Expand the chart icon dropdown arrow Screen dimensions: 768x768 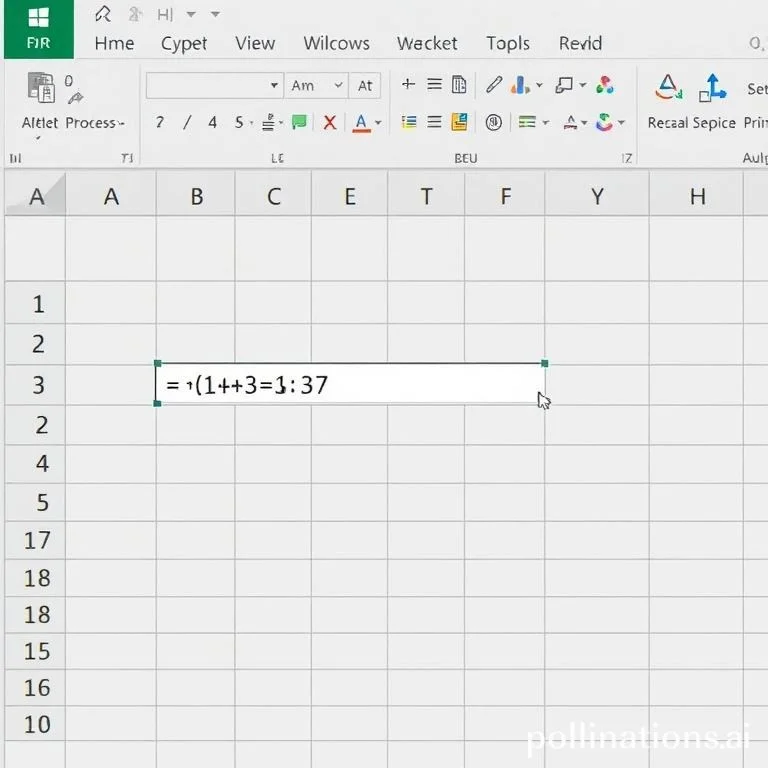pyautogui.click(x=539, y=85)
